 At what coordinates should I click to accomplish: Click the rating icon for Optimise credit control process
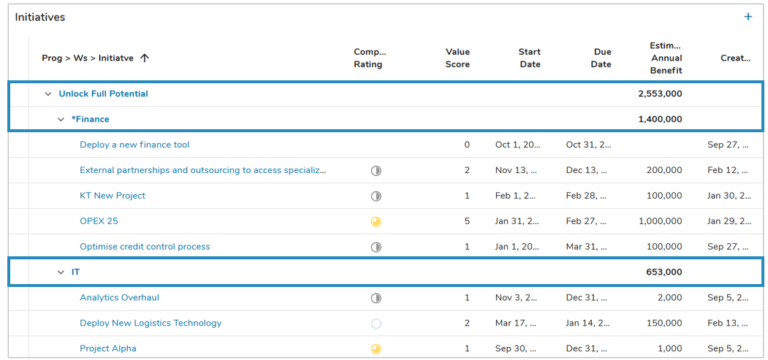[376, 247]
